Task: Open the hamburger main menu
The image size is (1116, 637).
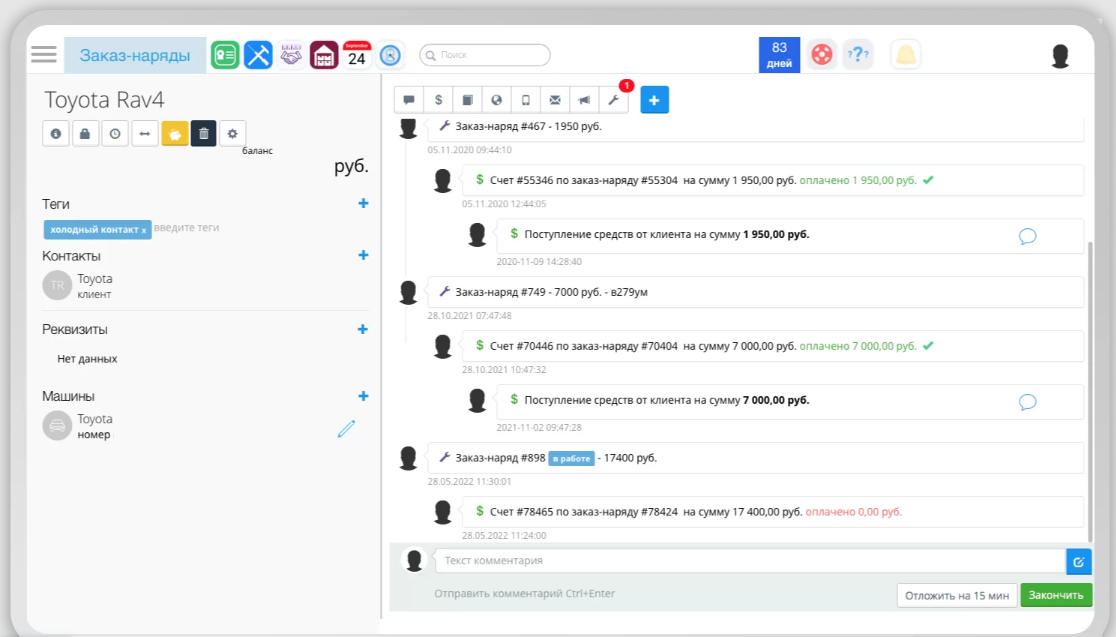Action: point(43,54)
